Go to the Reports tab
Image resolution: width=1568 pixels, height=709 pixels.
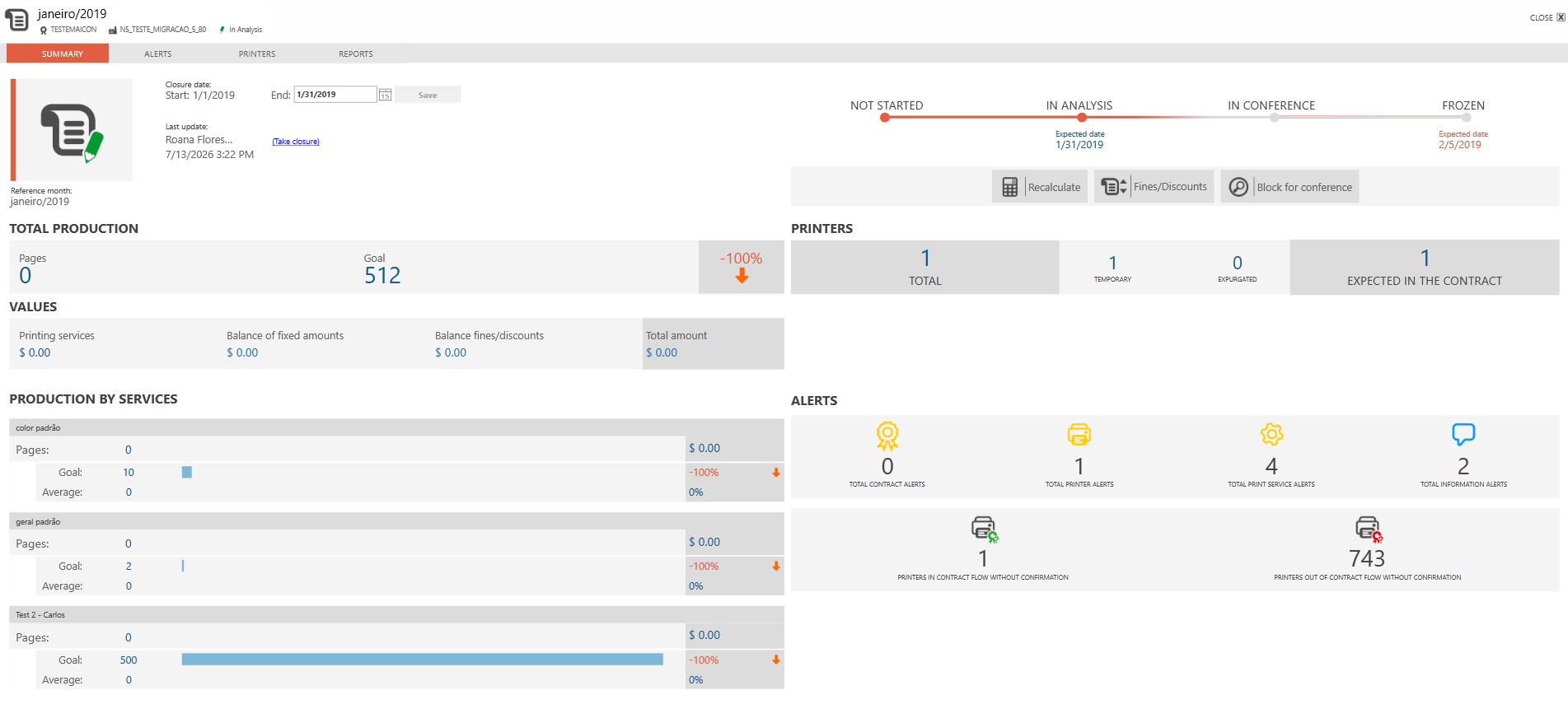356,54
